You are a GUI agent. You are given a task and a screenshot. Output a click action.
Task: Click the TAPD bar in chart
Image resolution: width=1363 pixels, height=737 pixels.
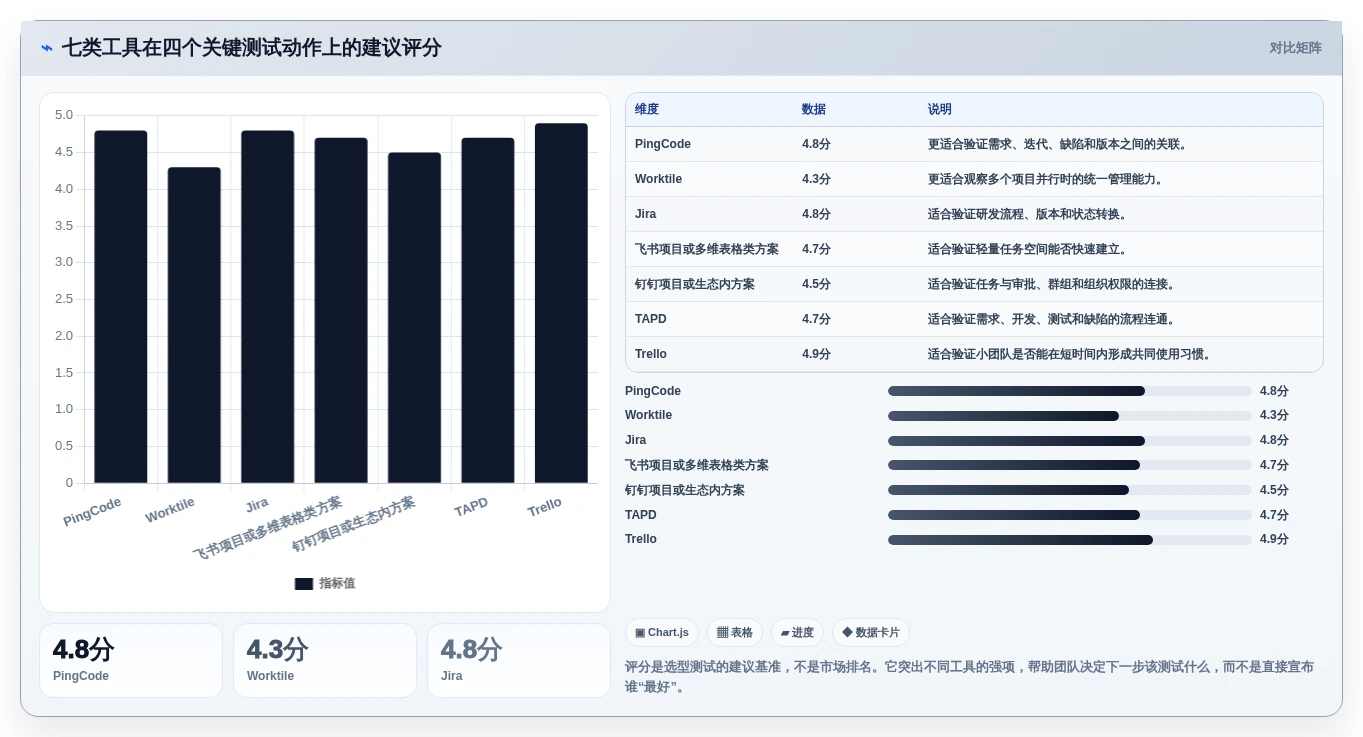click(488, 310)
